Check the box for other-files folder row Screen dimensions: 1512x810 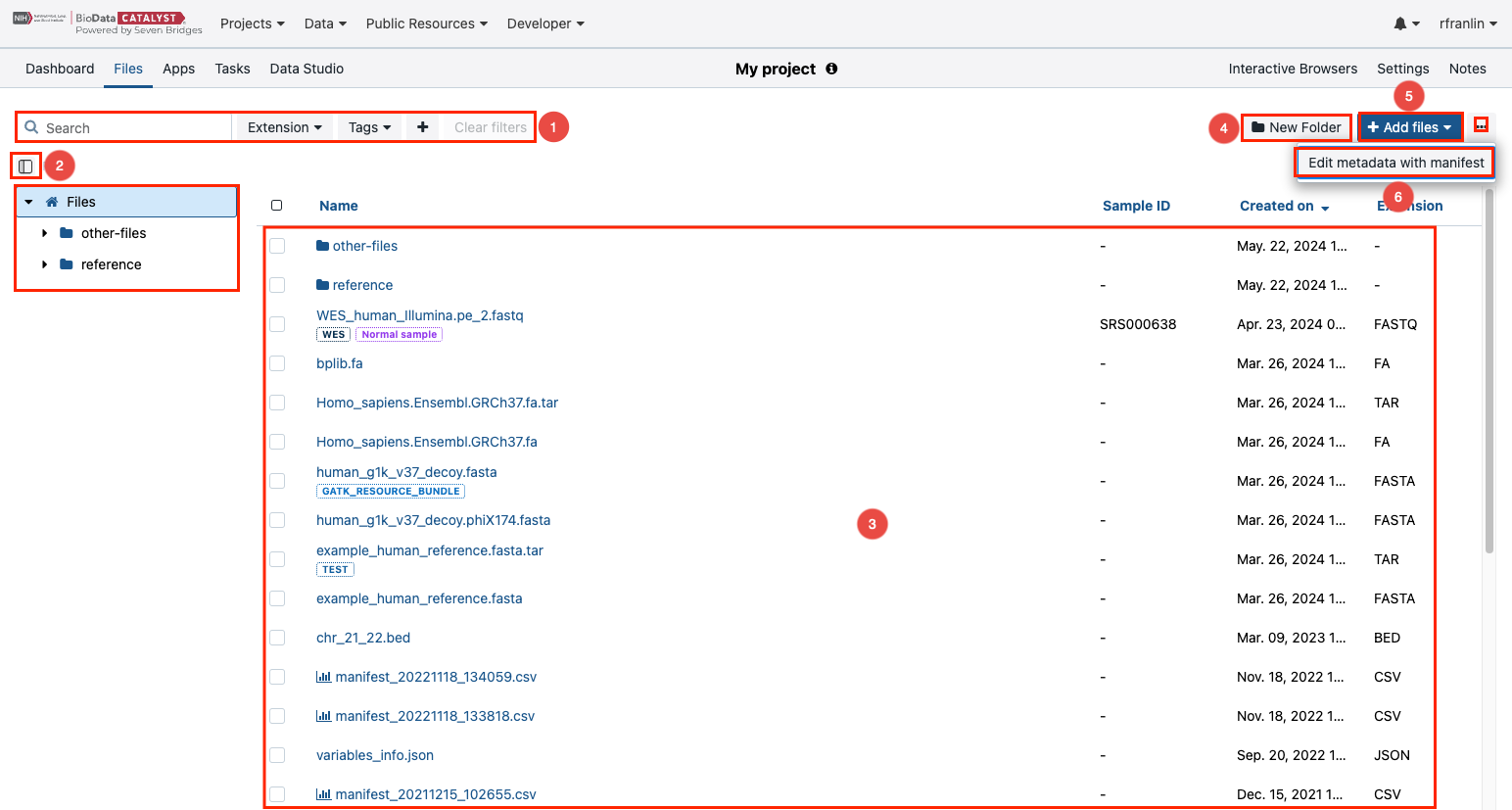coord(277,246)
